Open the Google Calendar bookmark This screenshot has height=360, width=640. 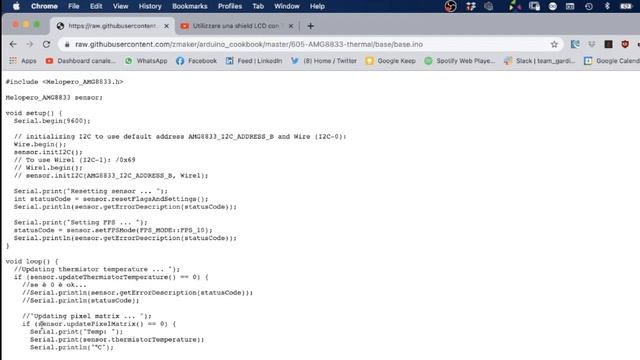[611, 61]
